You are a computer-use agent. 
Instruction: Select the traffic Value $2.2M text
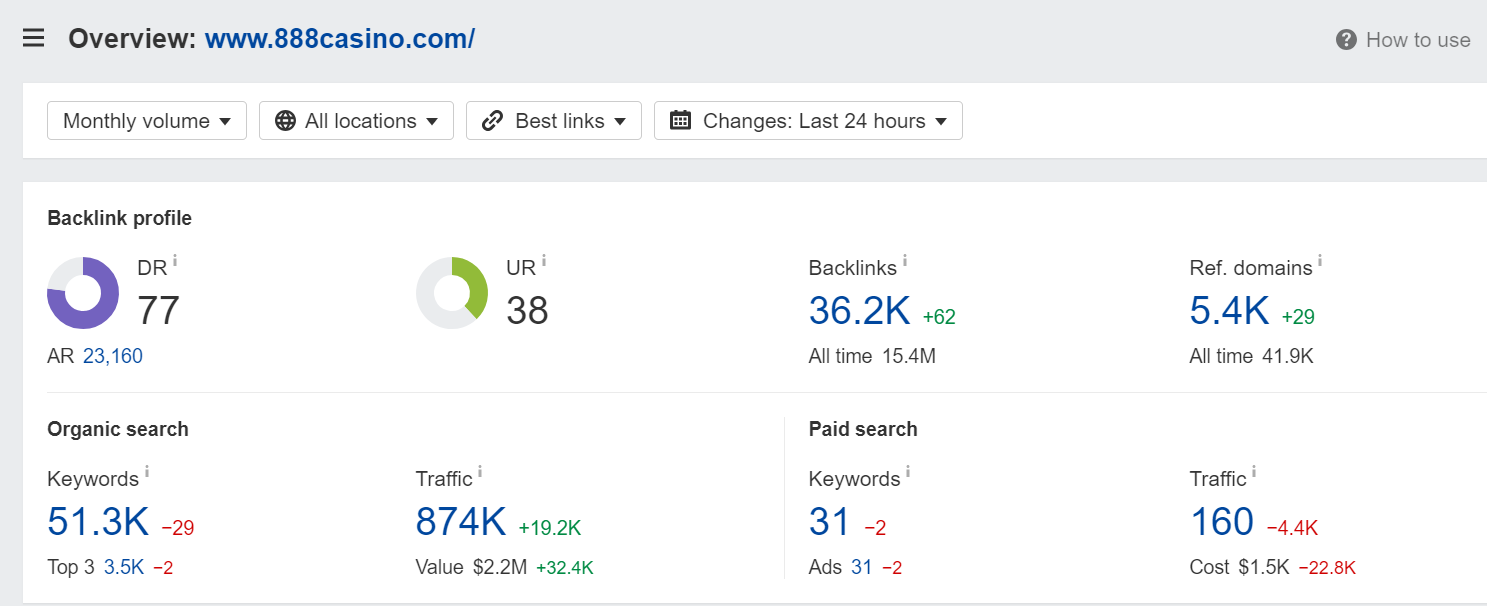pos(472,567)
